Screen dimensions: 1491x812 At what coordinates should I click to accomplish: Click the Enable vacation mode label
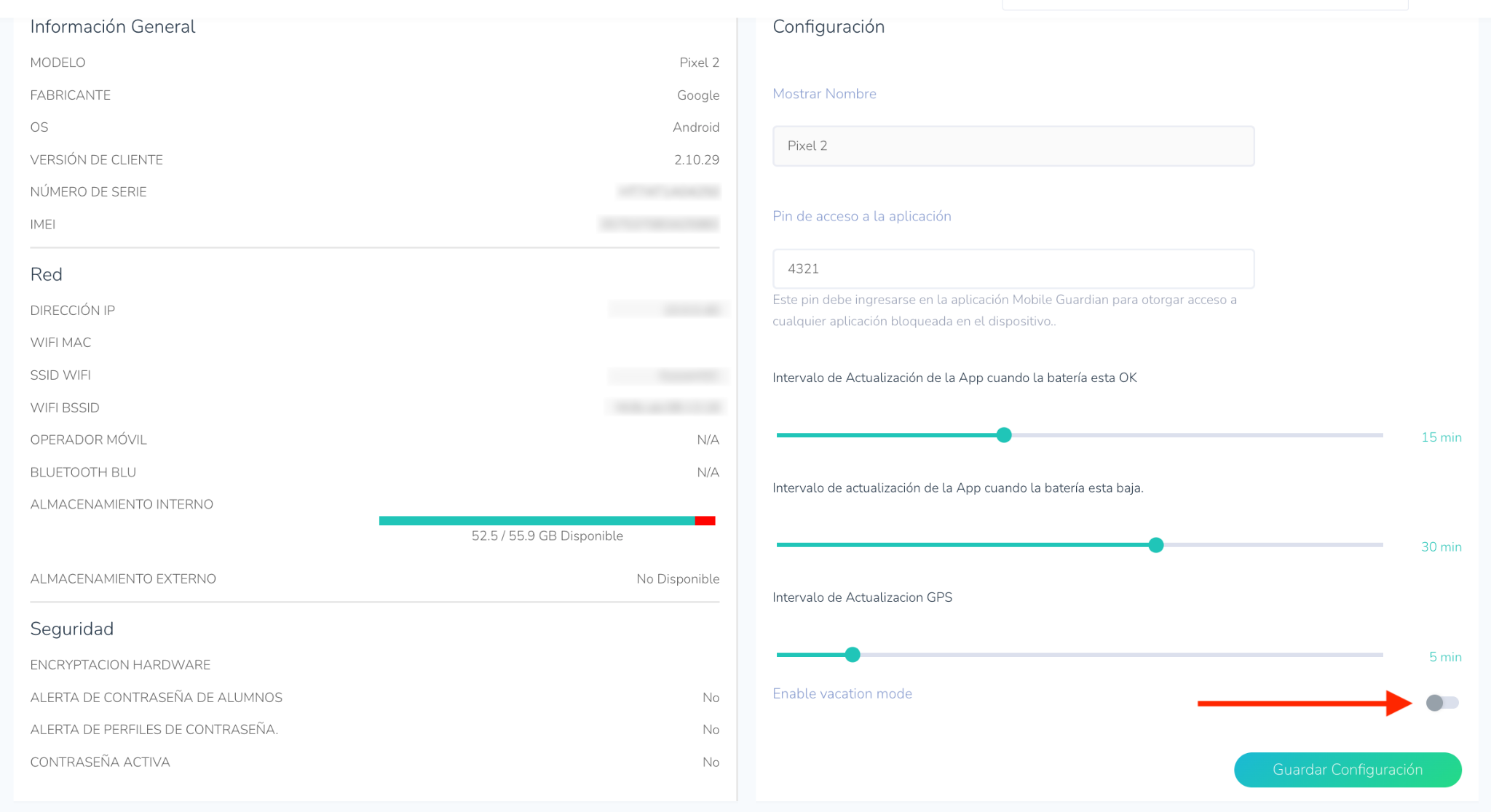click(x=842, y=693)
